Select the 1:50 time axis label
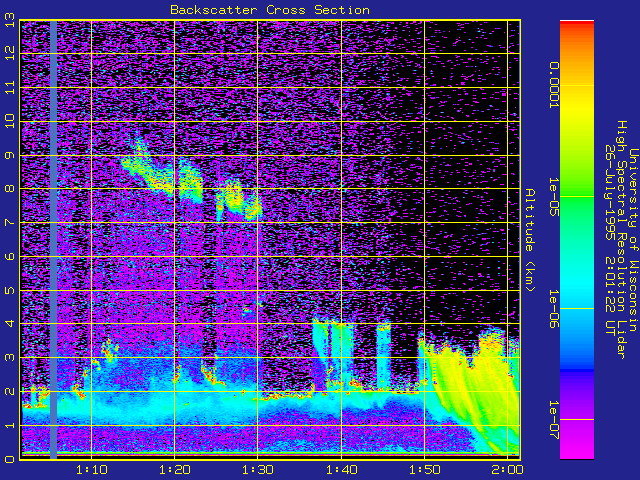 click(x=424, y=469)
